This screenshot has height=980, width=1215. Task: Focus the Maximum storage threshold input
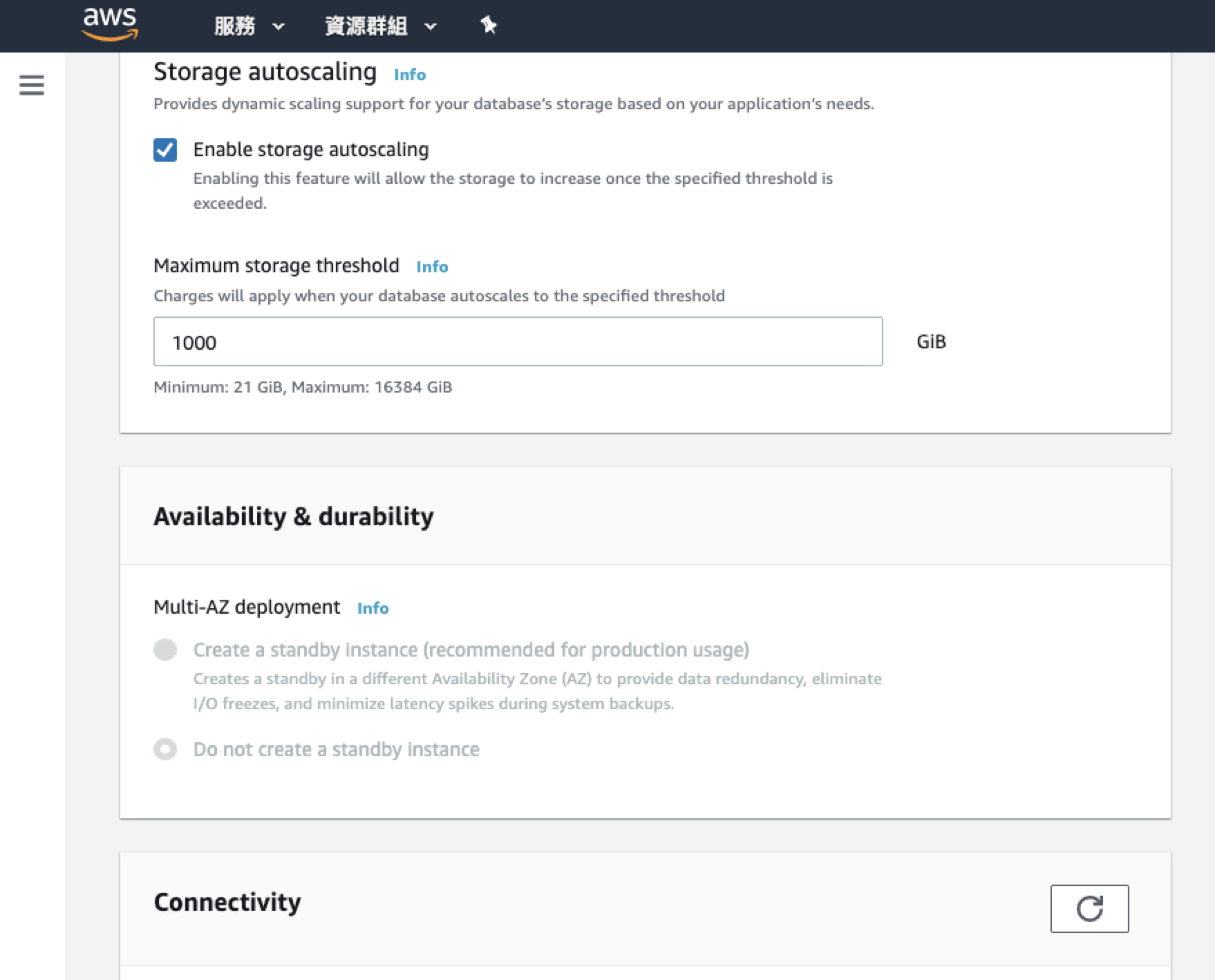click(x=518, y=341)
